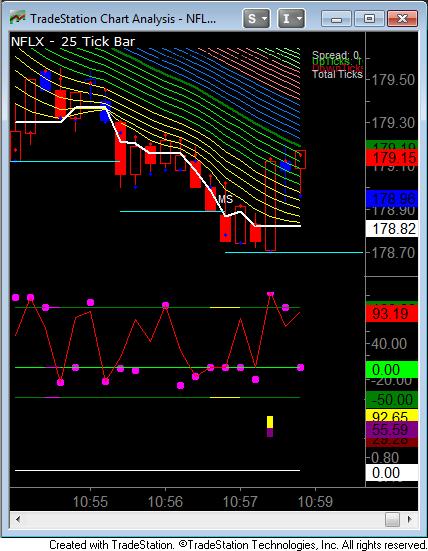Click the TradeStation chart icon in title bar
Viewport: 428px width, 551px height.
[17, 18]
